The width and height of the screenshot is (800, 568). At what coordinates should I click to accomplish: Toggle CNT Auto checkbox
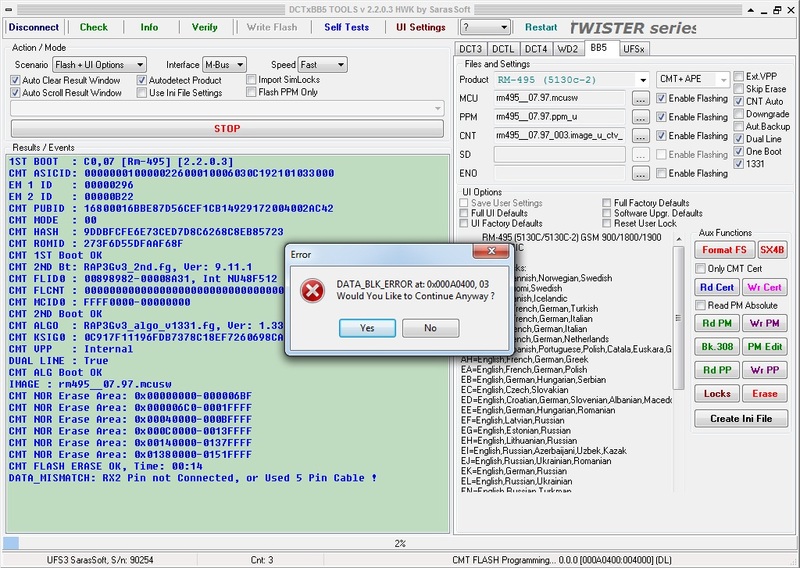coord(738,101)
